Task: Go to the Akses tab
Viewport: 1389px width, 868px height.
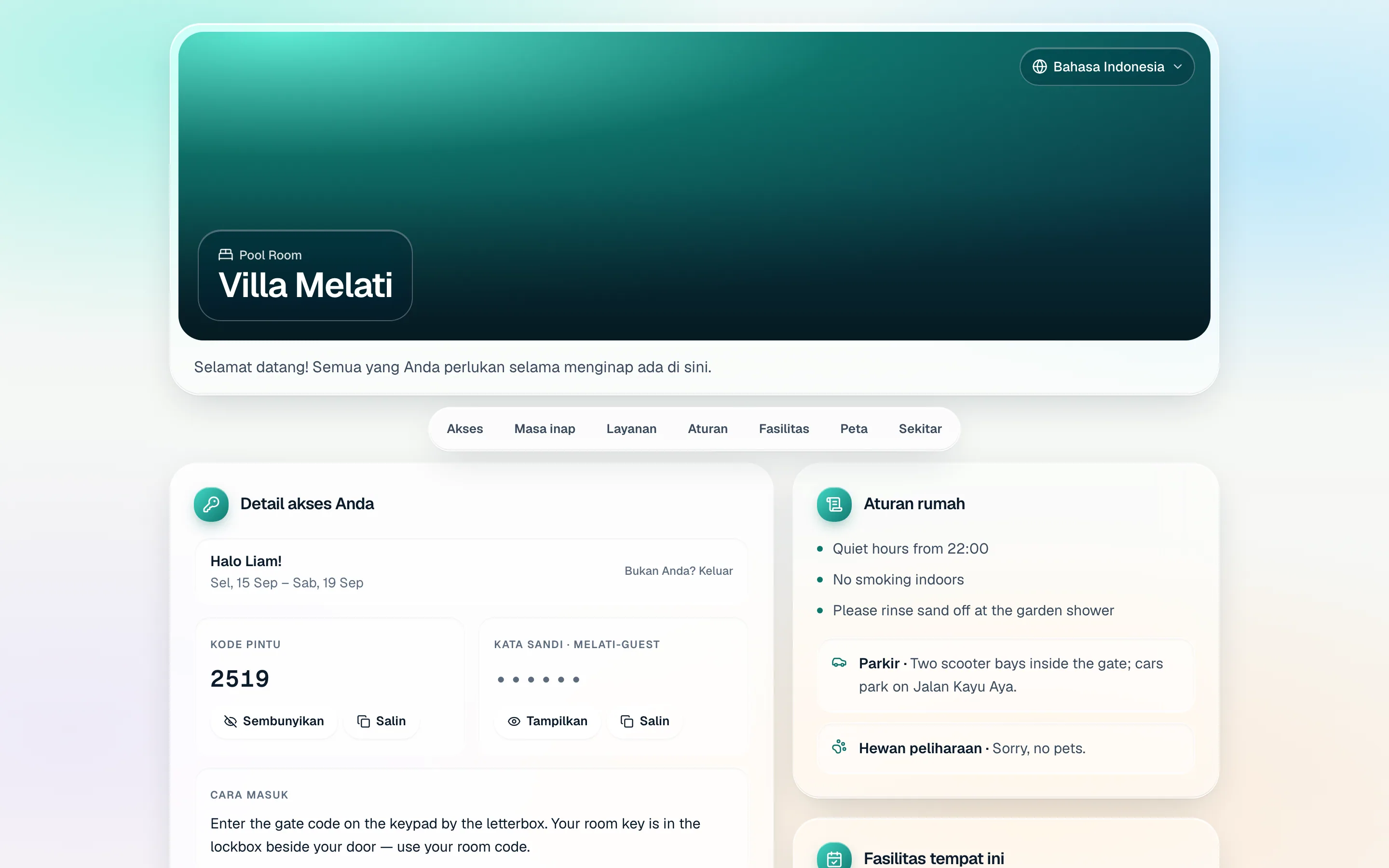Action: [x=465, y=429]
